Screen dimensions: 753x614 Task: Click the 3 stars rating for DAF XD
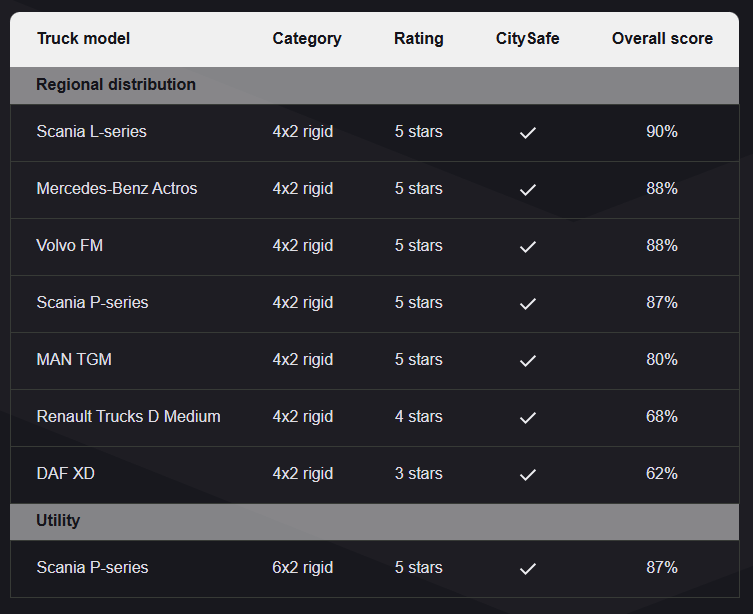tap(418, 474)
